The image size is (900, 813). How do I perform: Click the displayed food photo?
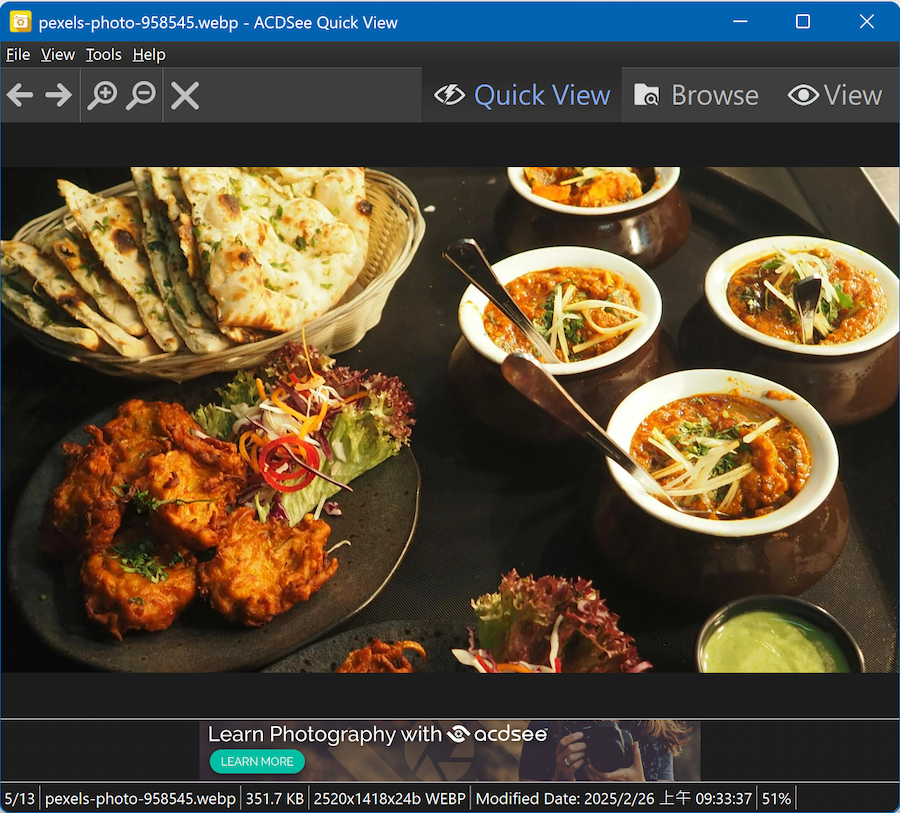(x=450, y=420)
